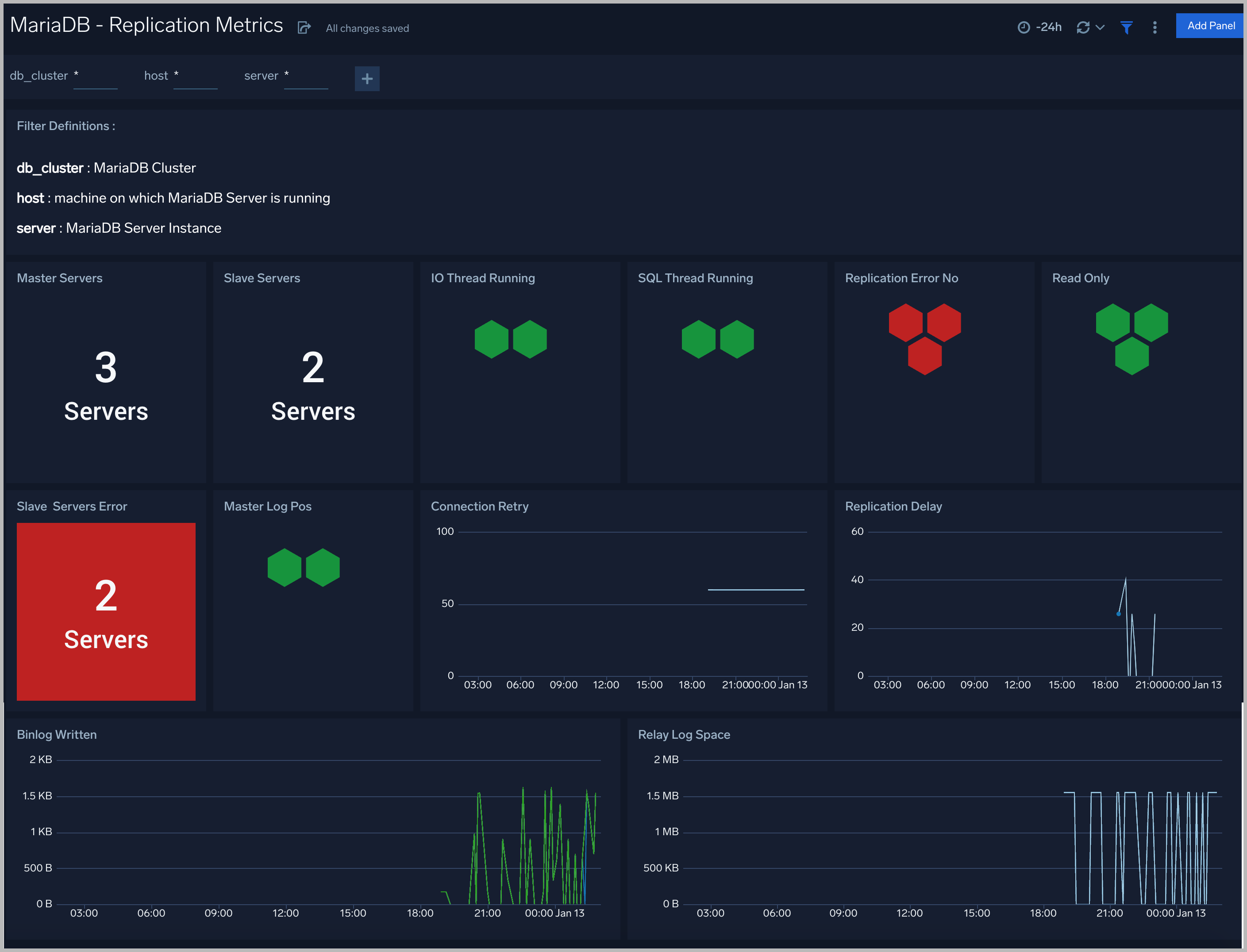Click the plus icon to add a filter
This screenshot has width=1247, height=952.
(x=367, y=79)
